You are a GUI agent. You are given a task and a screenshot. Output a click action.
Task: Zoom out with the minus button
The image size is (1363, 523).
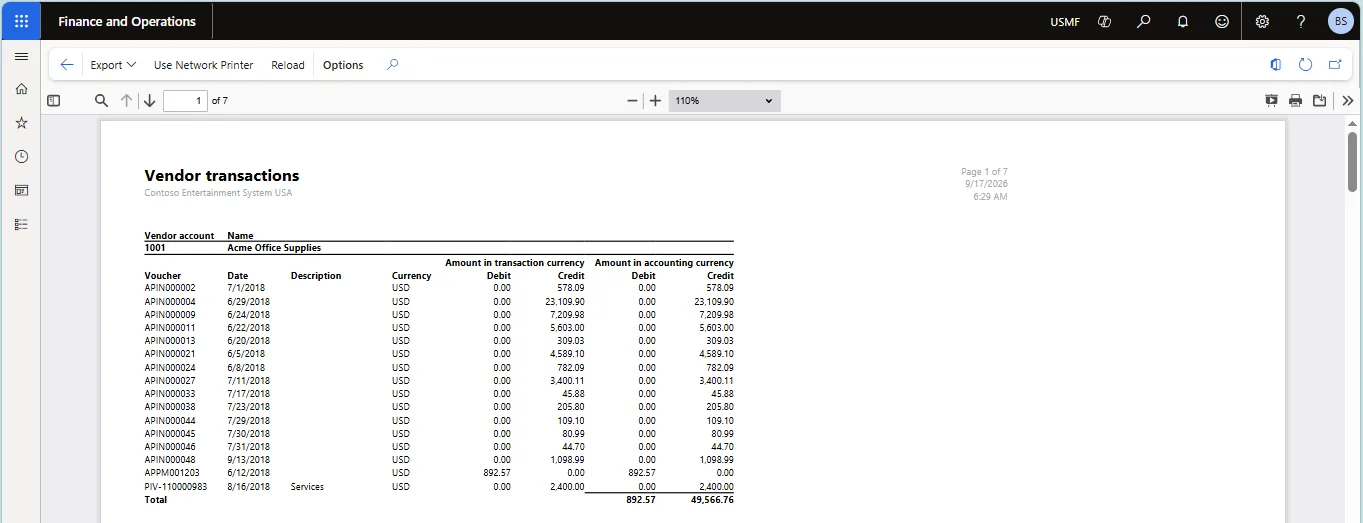click(632, 101)
